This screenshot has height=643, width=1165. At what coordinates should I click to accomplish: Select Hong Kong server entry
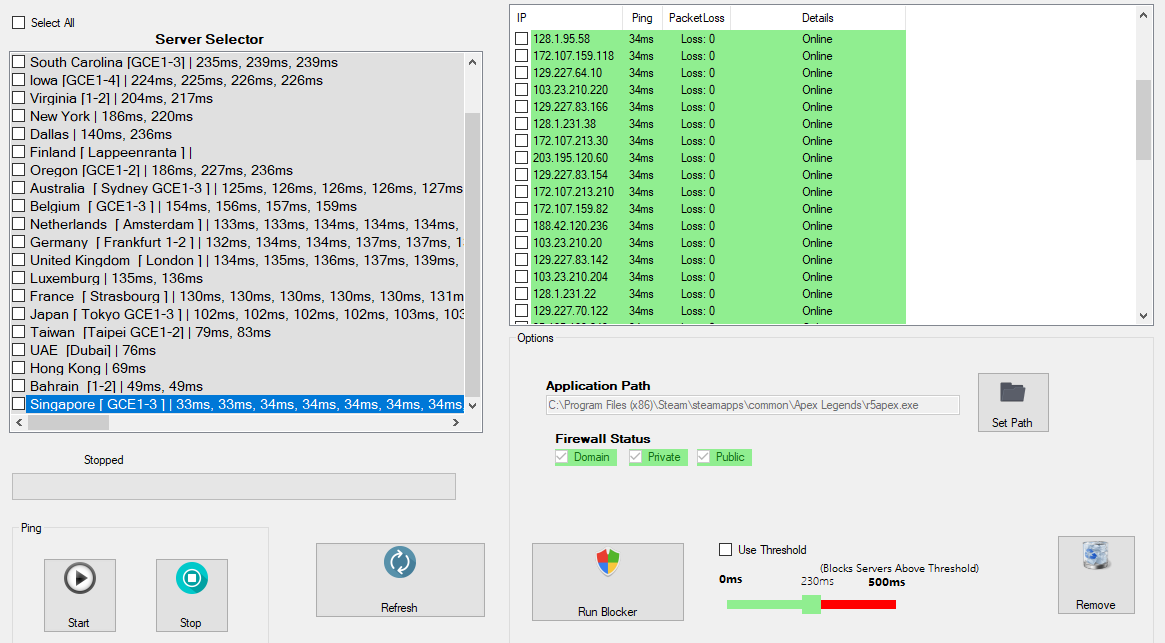point(88,368)
